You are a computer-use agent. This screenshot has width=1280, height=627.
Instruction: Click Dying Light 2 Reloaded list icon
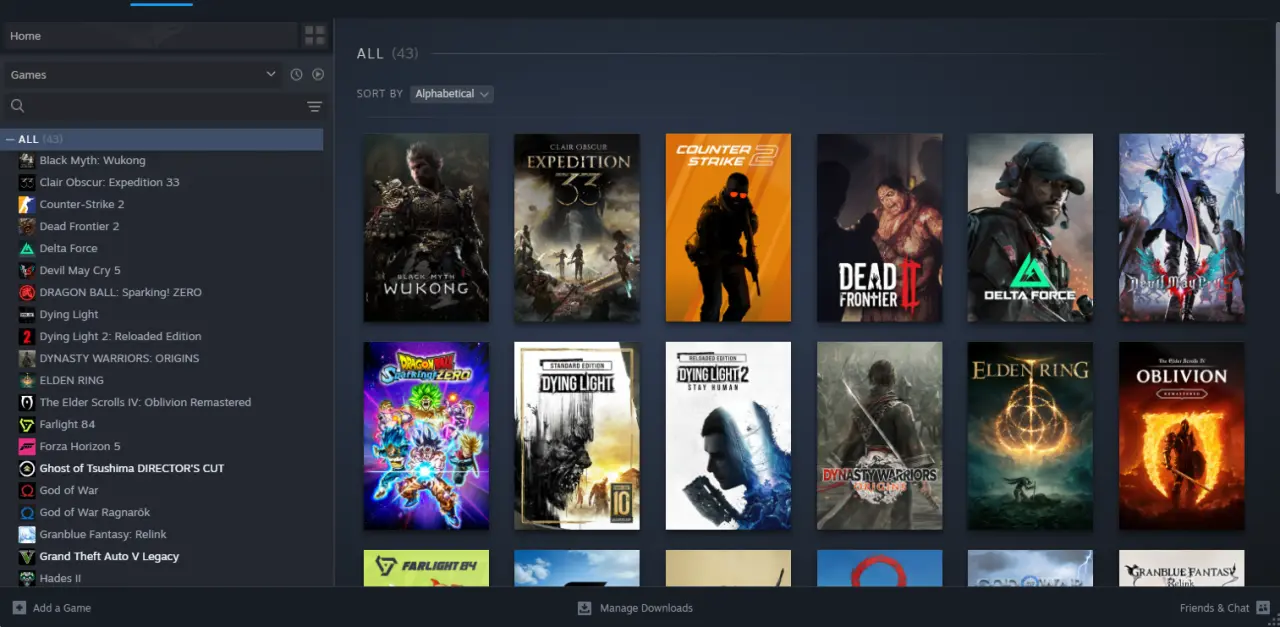click(x=27, y=336)
